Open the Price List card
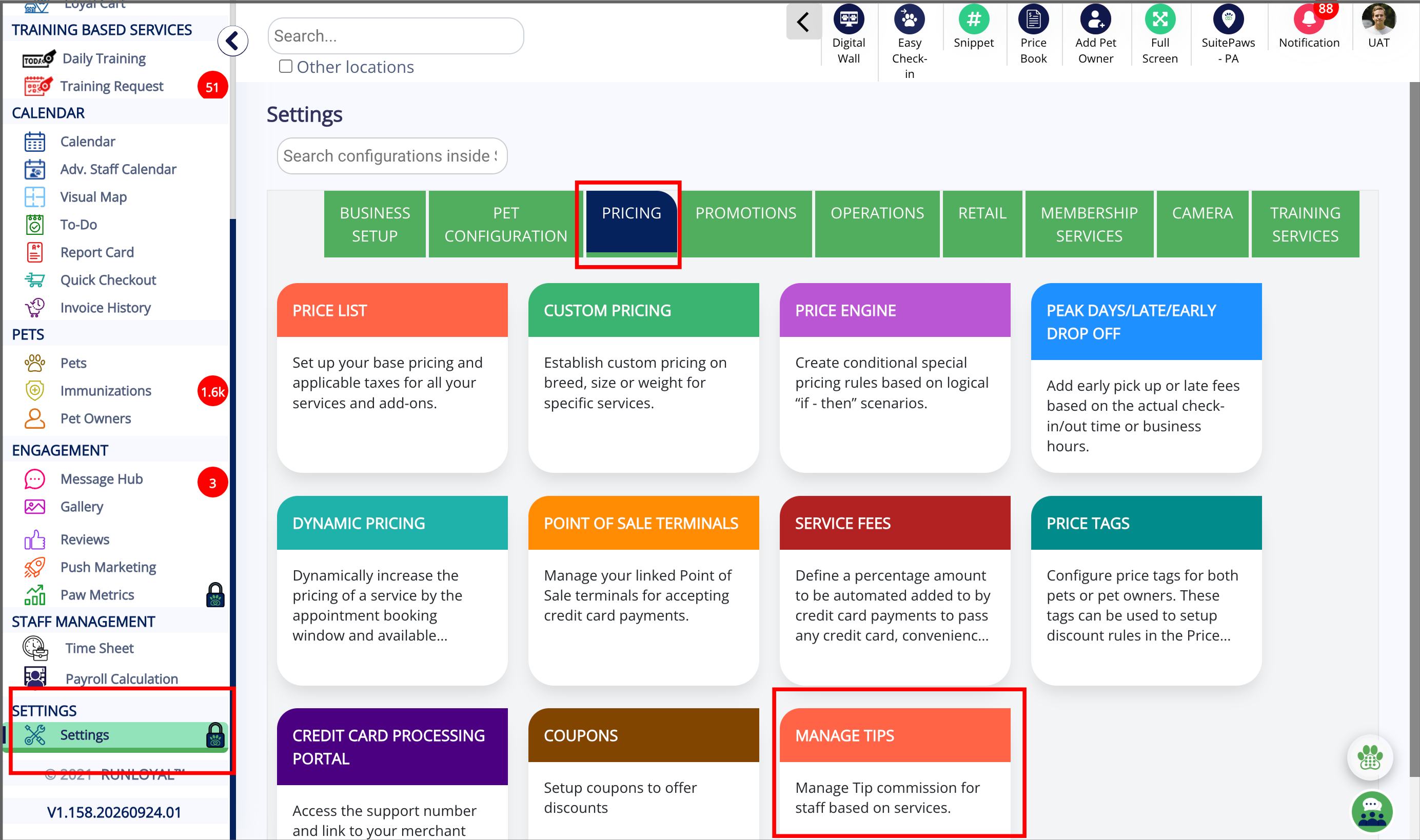This screenshot has width=1420, height=840. [392, 377]
